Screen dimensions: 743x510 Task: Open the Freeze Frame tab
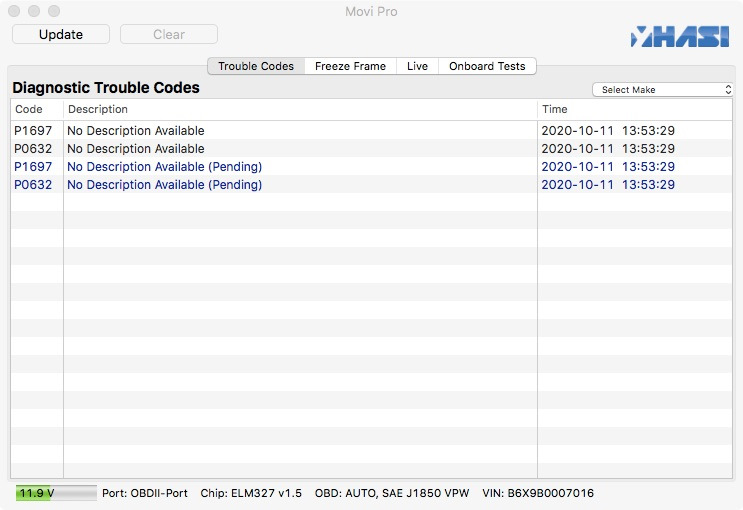(350, 66)
